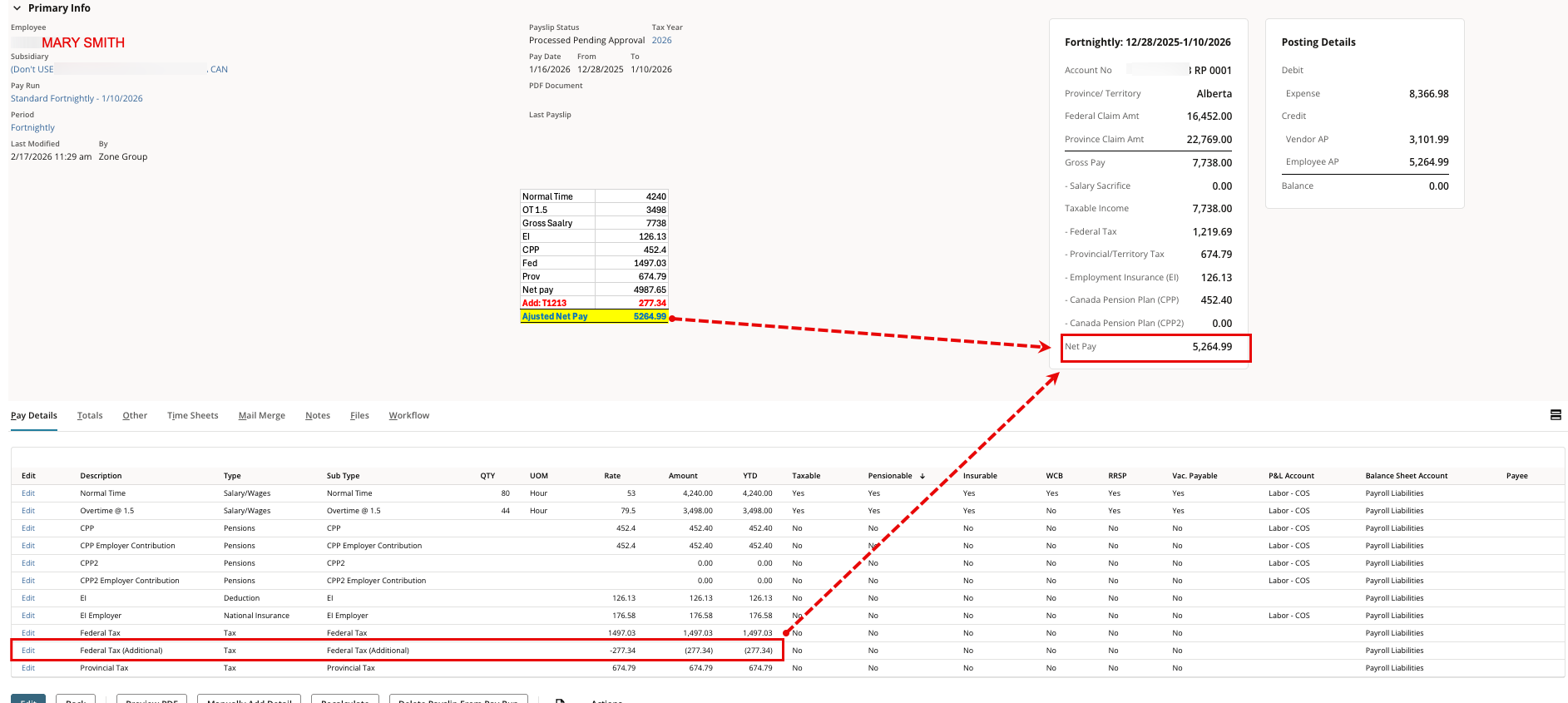This screenshot has width=1568, height=703.
Task: Select the Overtime rate 79.5 cell
Action: [x=628, y=511]
